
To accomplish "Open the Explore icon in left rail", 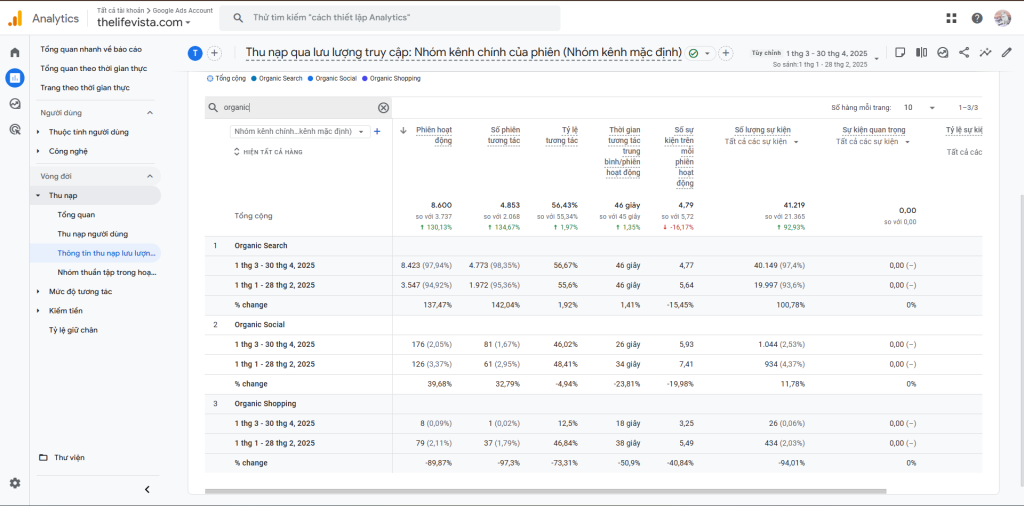I will 14,104.
